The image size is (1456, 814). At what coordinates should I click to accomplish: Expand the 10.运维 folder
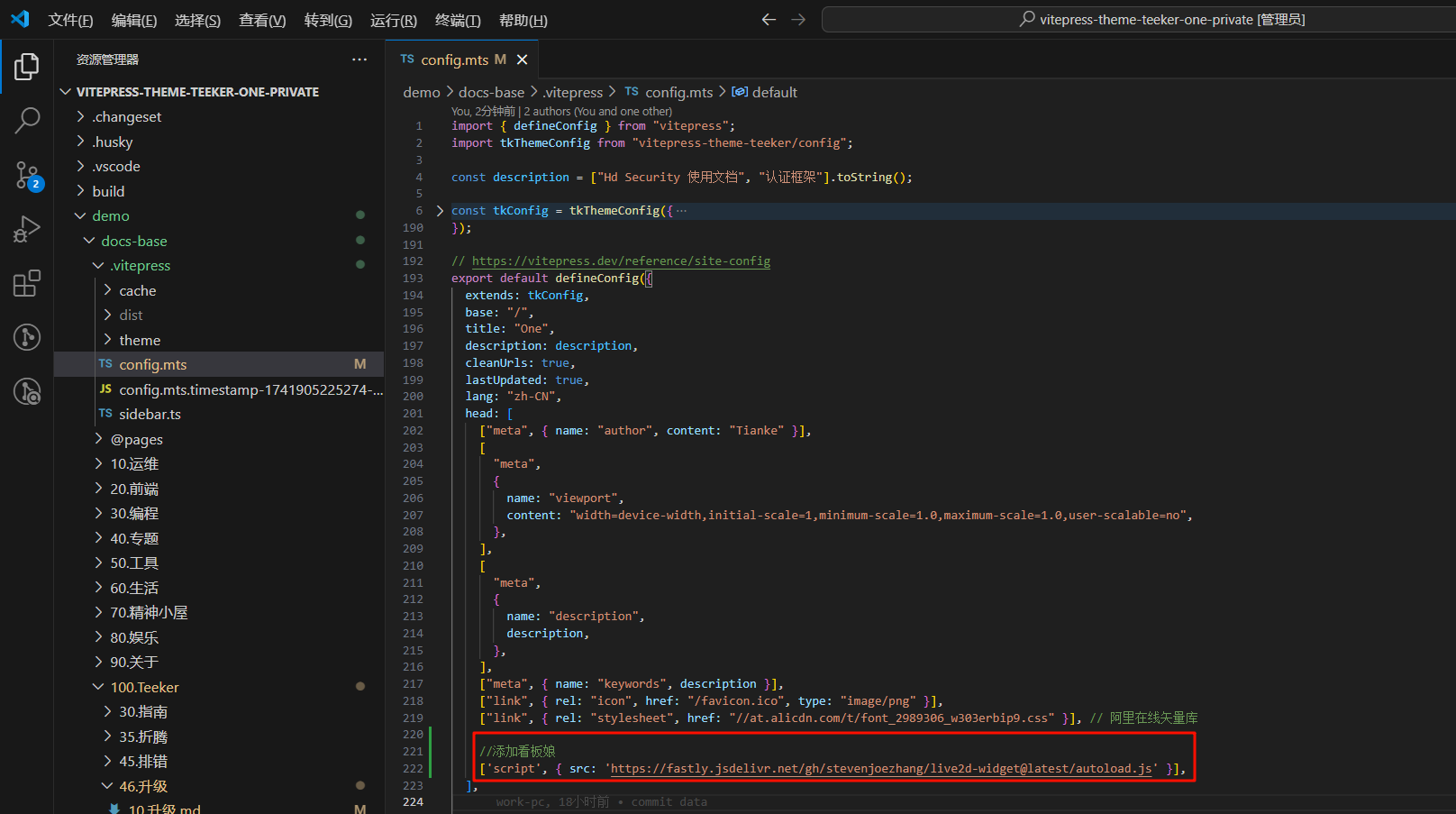coord(99,463)
